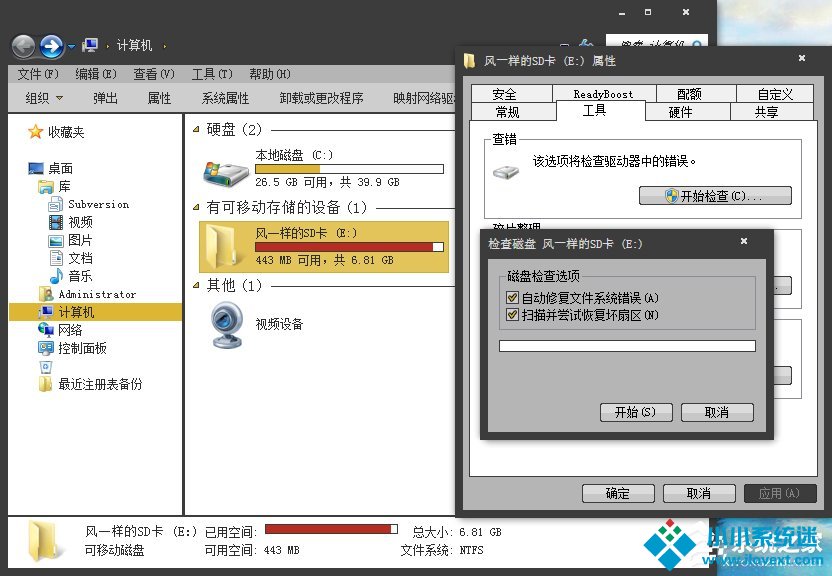Expand the arrow after 计算机 breadcrumb

164,46
